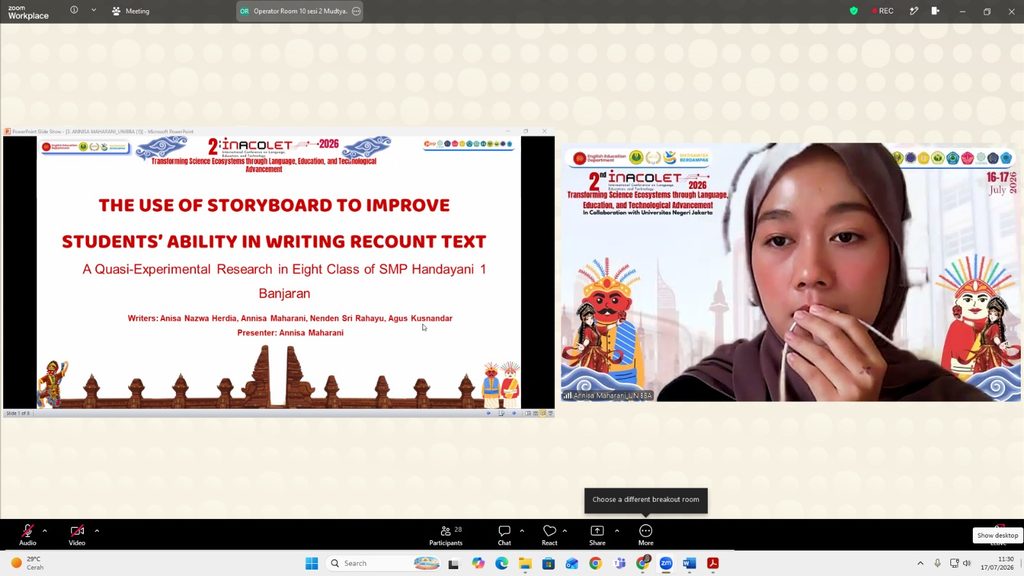The image size is (1024, 576).
Task: Start camera with the Video button
Action: [x=77, y=534]
